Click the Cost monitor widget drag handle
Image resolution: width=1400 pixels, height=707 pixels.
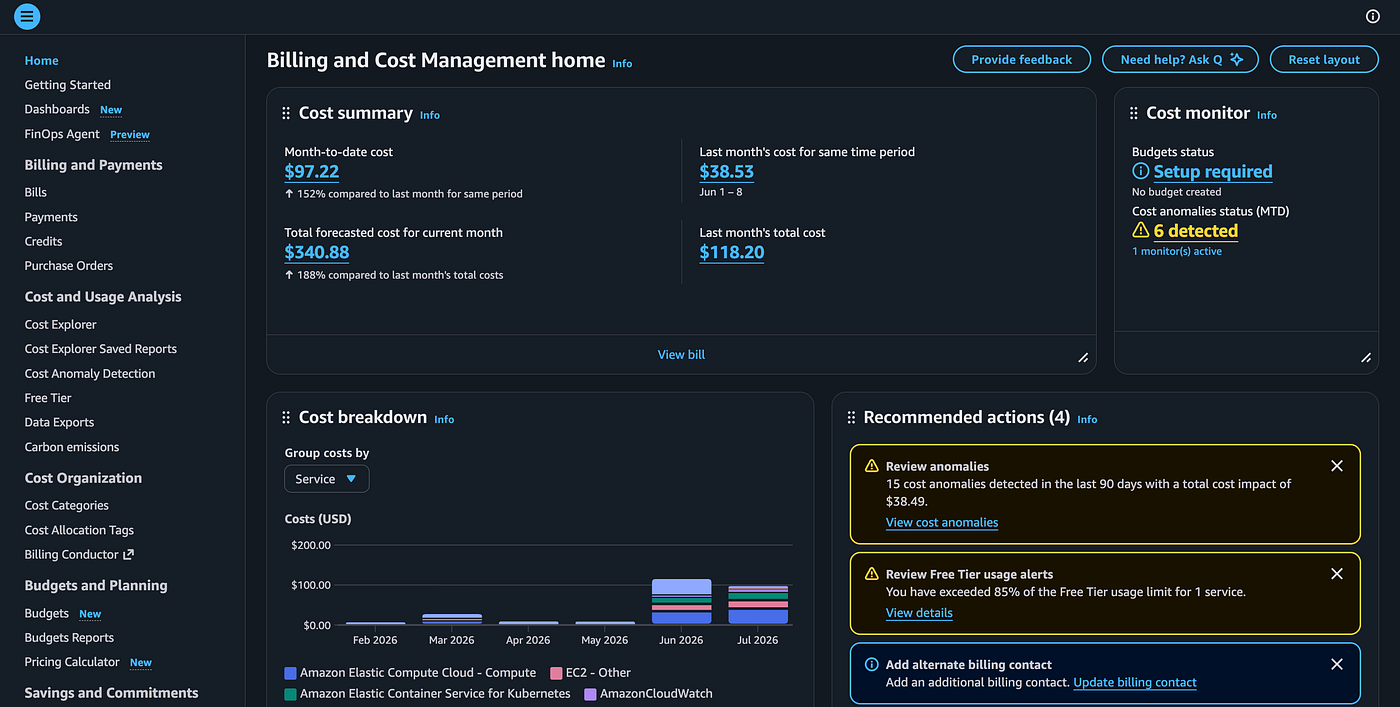click(1134, 114)
